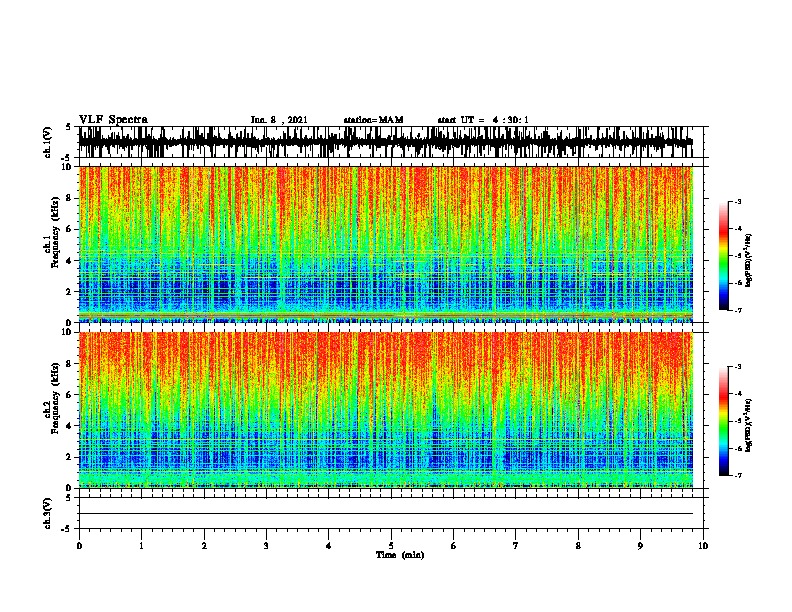Image resolution: width=792 pixels, height=612 pixels.
Task: Click the "5" time axis tick label
Action: tap(391, 545)
